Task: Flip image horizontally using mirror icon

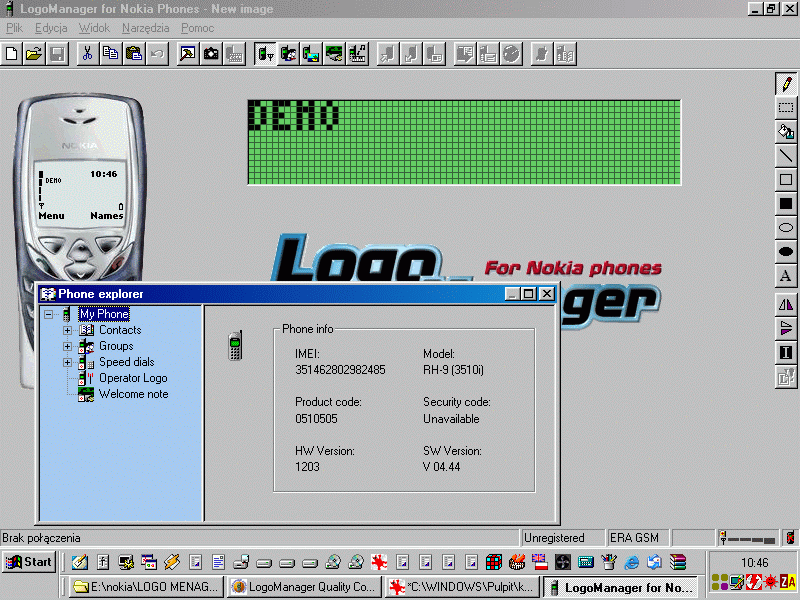Action: click(786, 305)
